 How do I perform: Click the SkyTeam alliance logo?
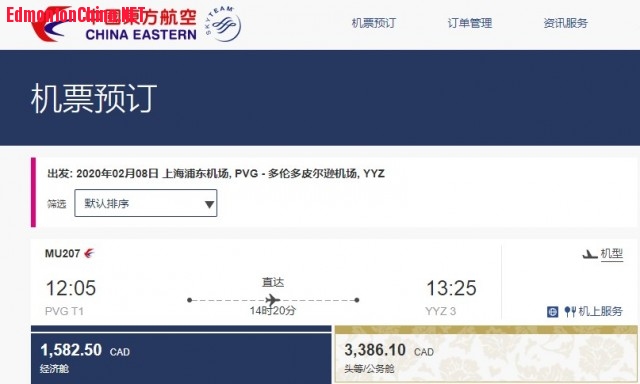[223, 24]
